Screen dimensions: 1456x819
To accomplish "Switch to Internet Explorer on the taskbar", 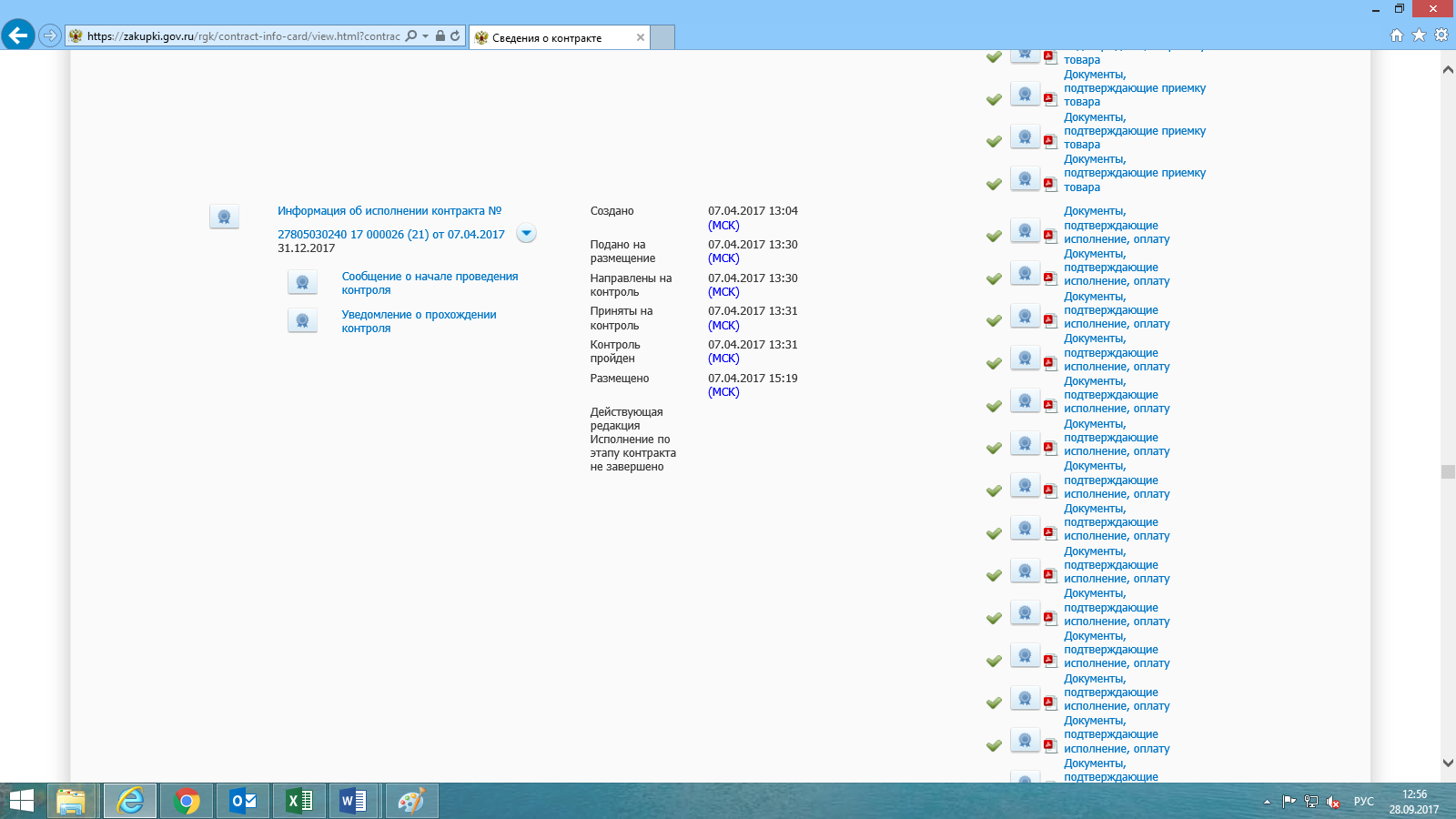I will [x=130, y=801].
